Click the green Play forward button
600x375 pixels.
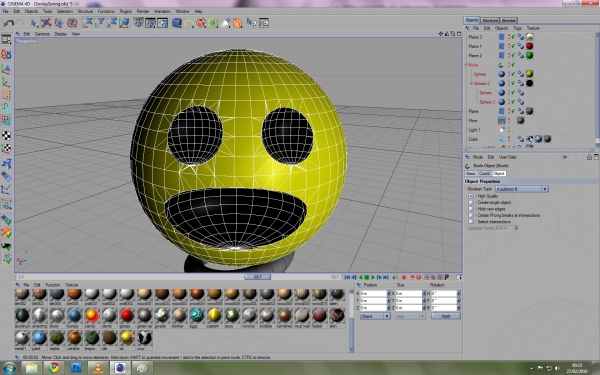coord(373,277)
